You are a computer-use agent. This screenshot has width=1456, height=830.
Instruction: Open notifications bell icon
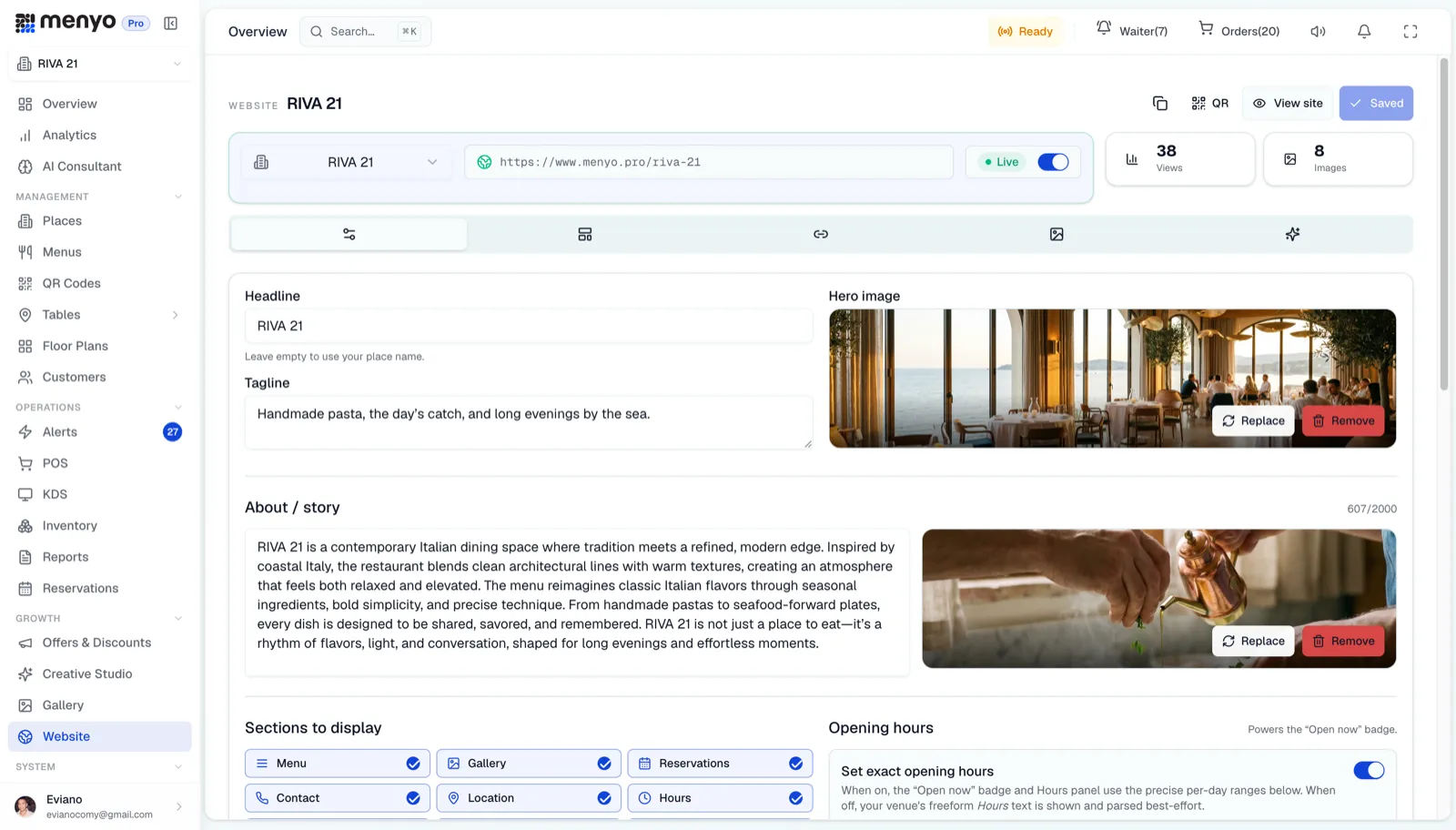click(x=1364, y=32)
